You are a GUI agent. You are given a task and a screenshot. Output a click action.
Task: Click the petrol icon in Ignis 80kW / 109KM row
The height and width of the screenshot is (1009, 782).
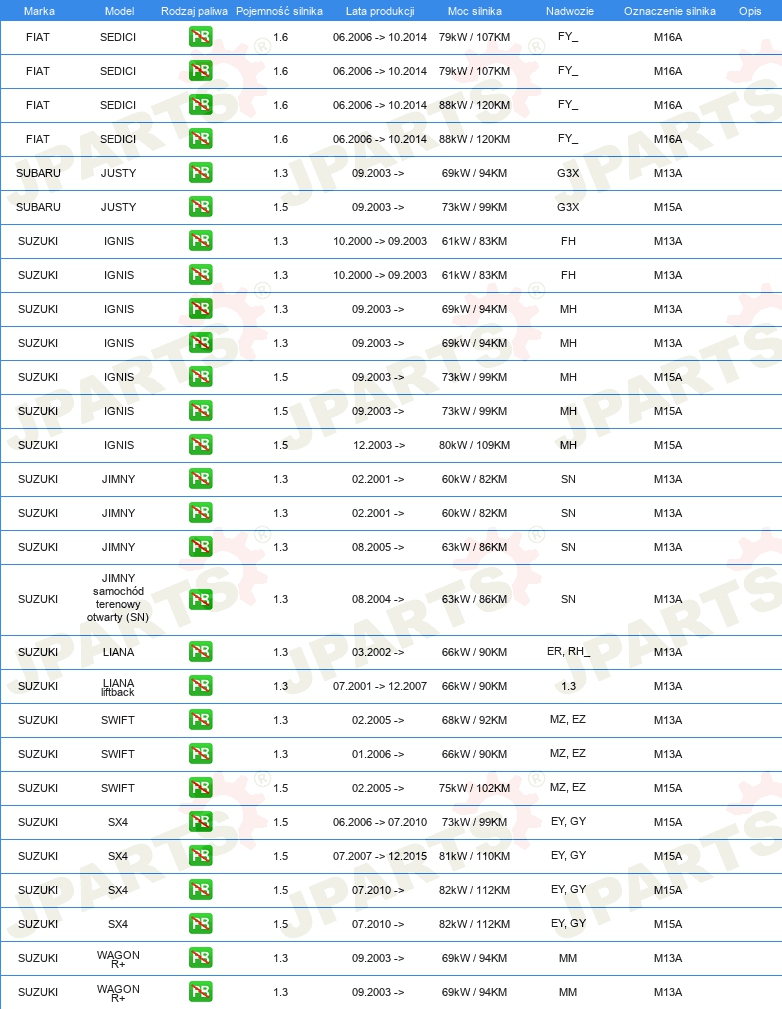point(201,445)
